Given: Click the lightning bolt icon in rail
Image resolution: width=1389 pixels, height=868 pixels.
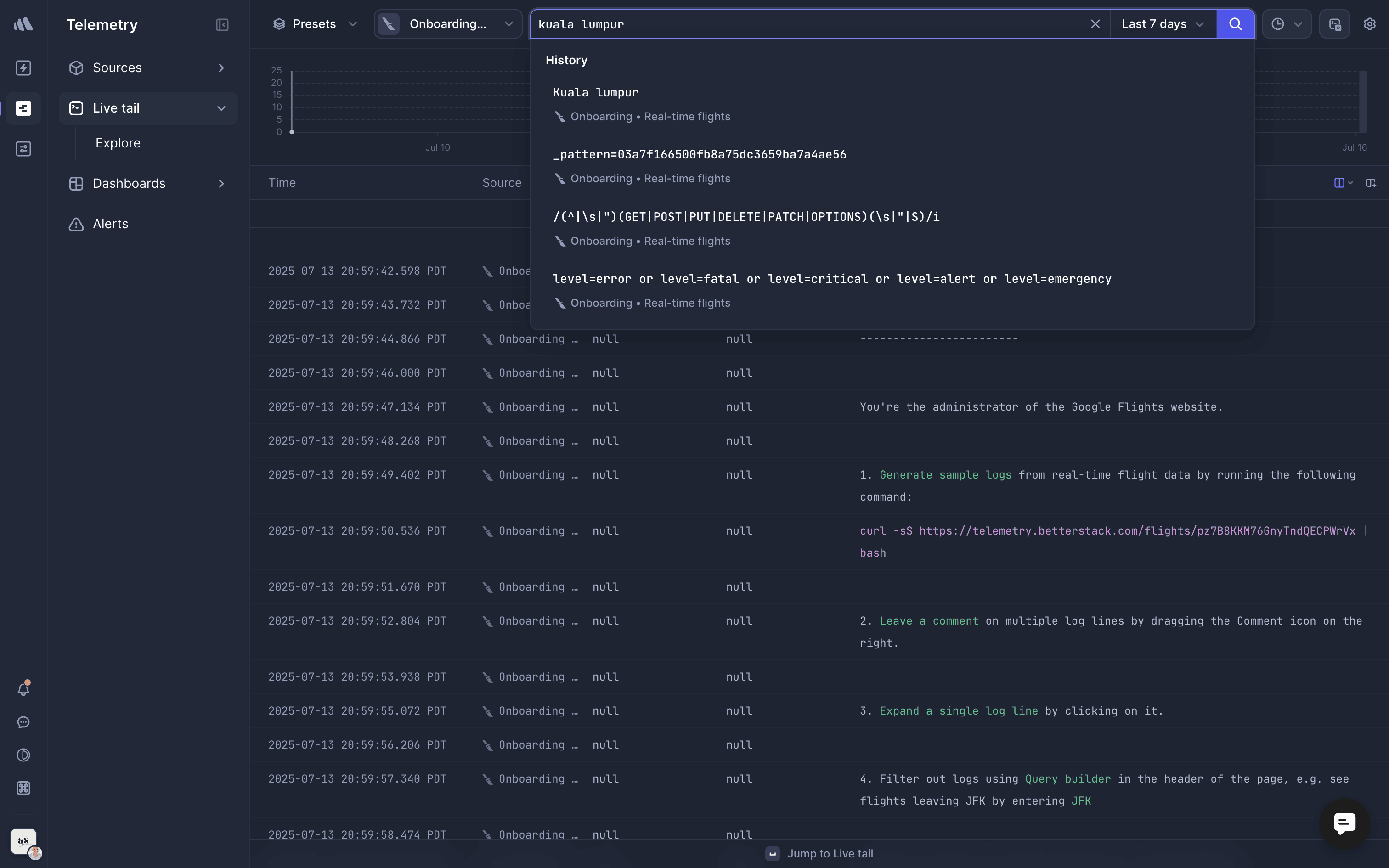Looking at the screenshot, I should 23,68.
